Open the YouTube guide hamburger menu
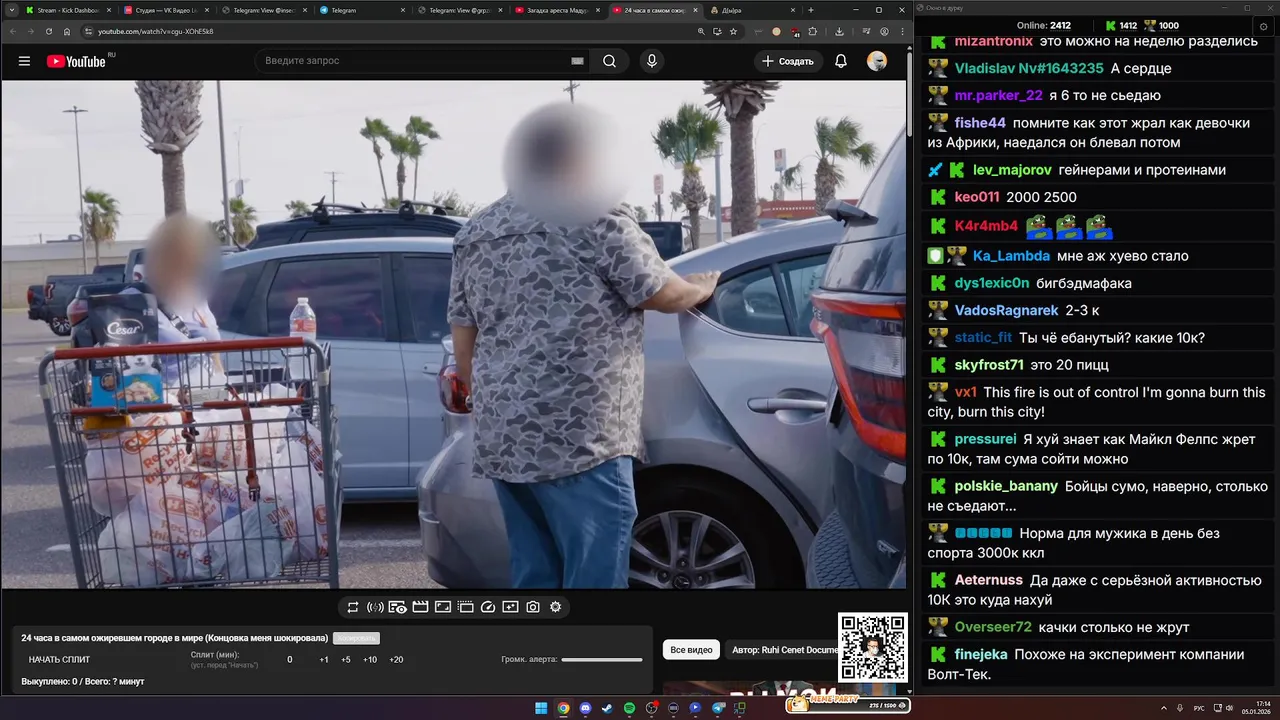This screenshot has height=720, width=1280. coord(24,61)
